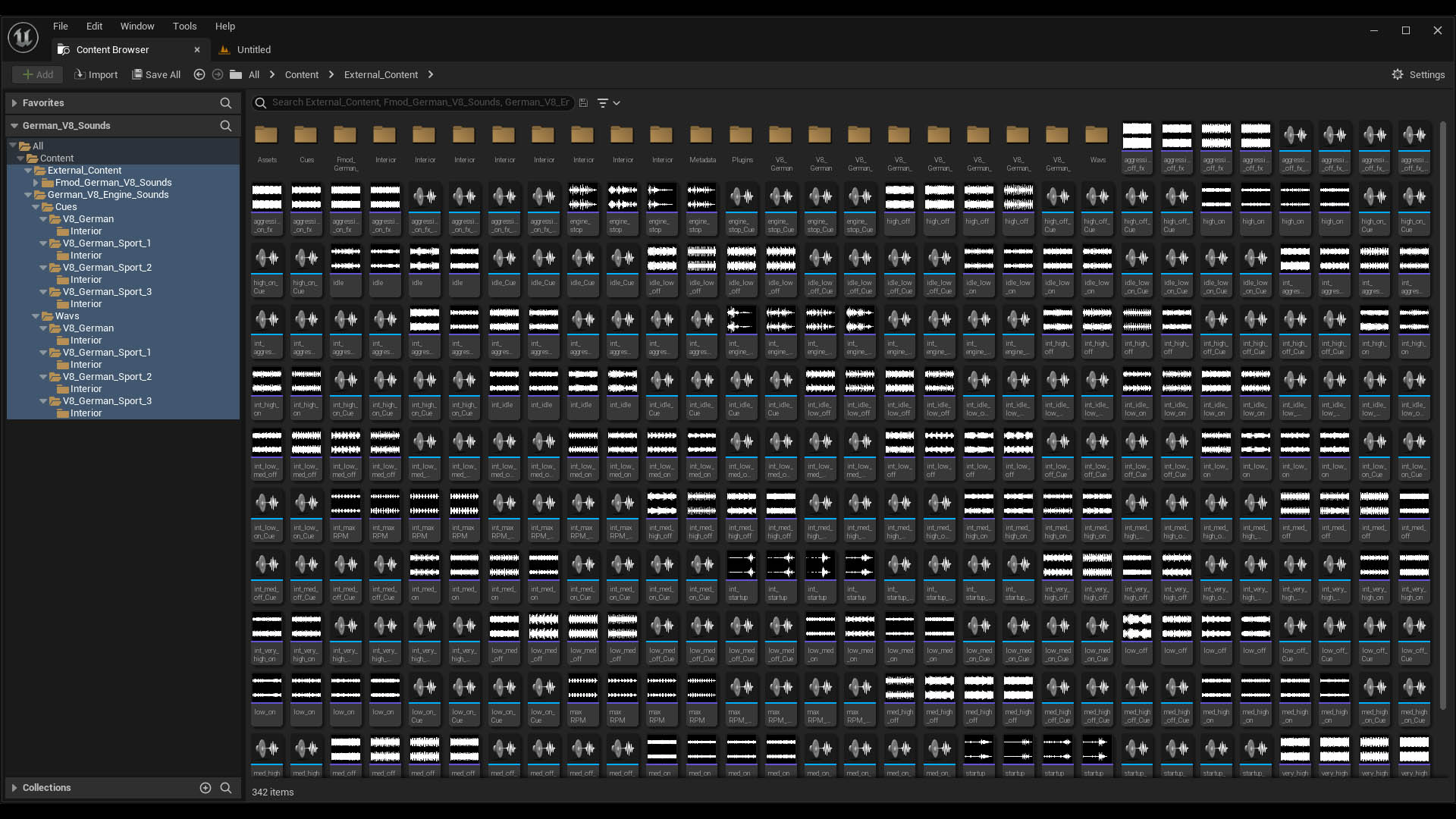Image resolution: width=1456 pixels, height=819 pixels.
Task: Click the save search icon next to search bar
Action: (583, 102)
